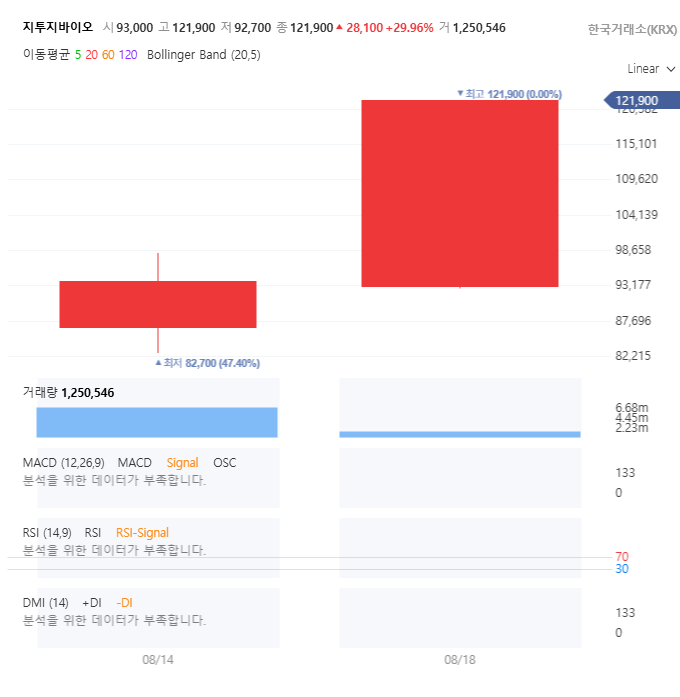Screen dimensions: 680x697
Task: Click the 6.68m volume axis label
Action: pos(632,408)
